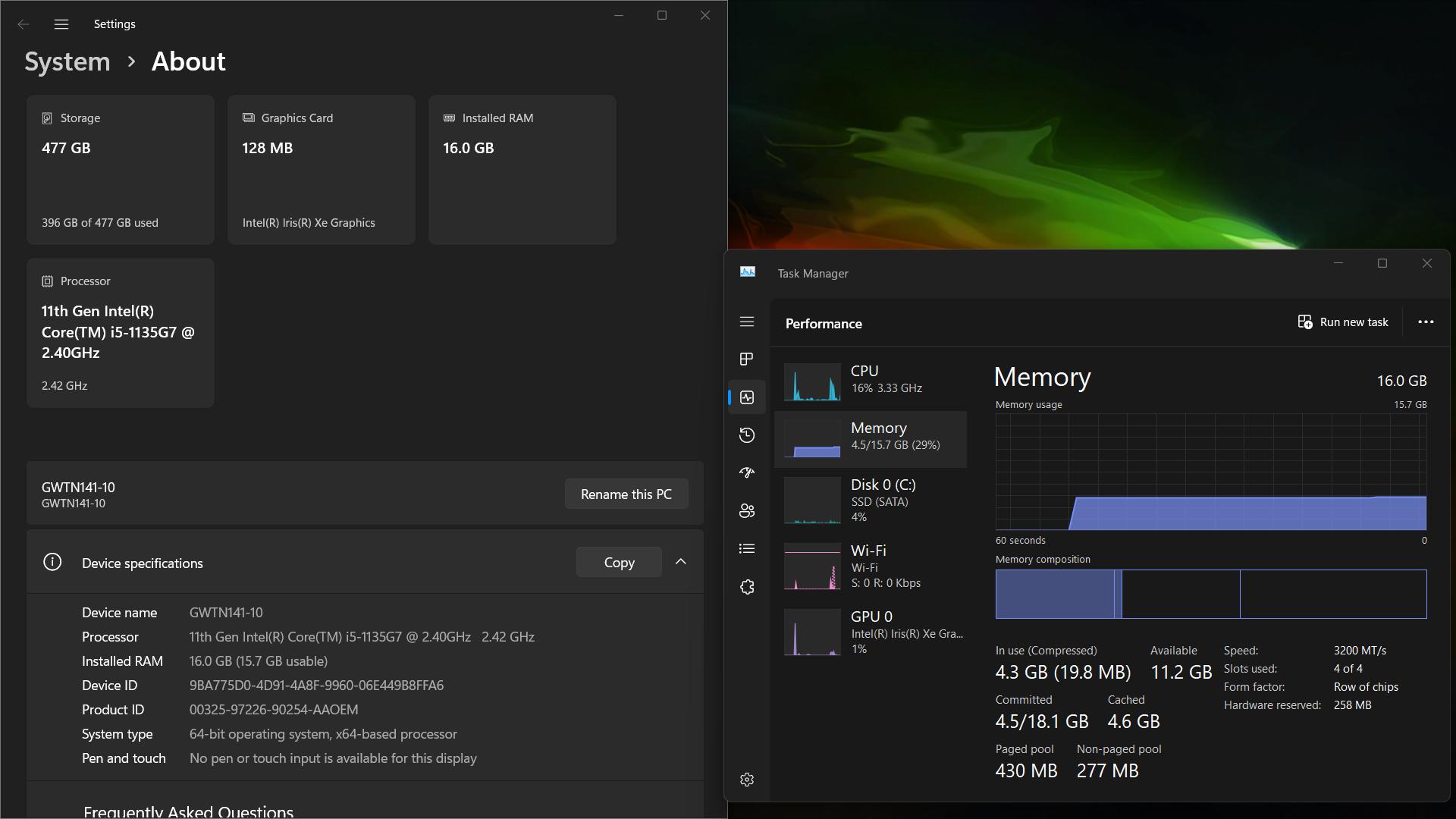
Task: Open the Storage 477 GB card
Action: [x=121, y=170]
